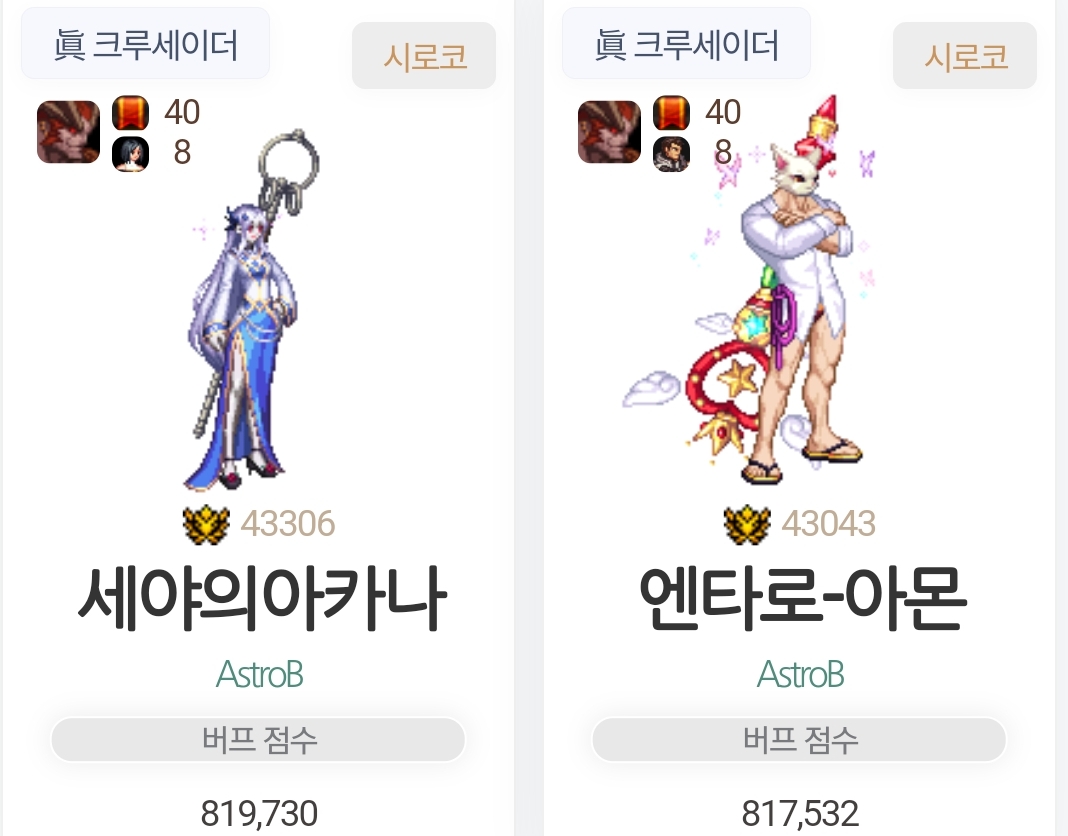Click the dark-haired girl portrait icon on left card

pos(130,153)
